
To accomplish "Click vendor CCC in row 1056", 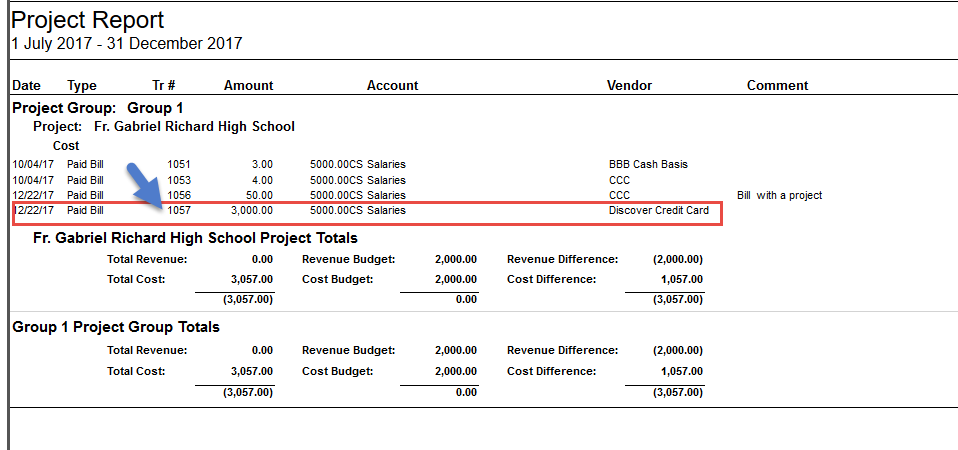I will click(620, 195).
